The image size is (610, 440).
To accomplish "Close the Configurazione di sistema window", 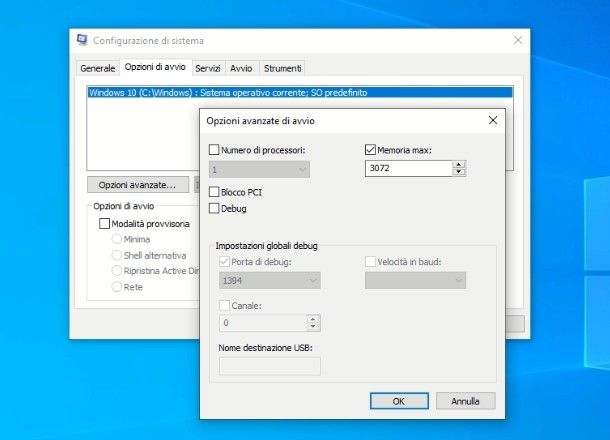I will click(517, 40).
